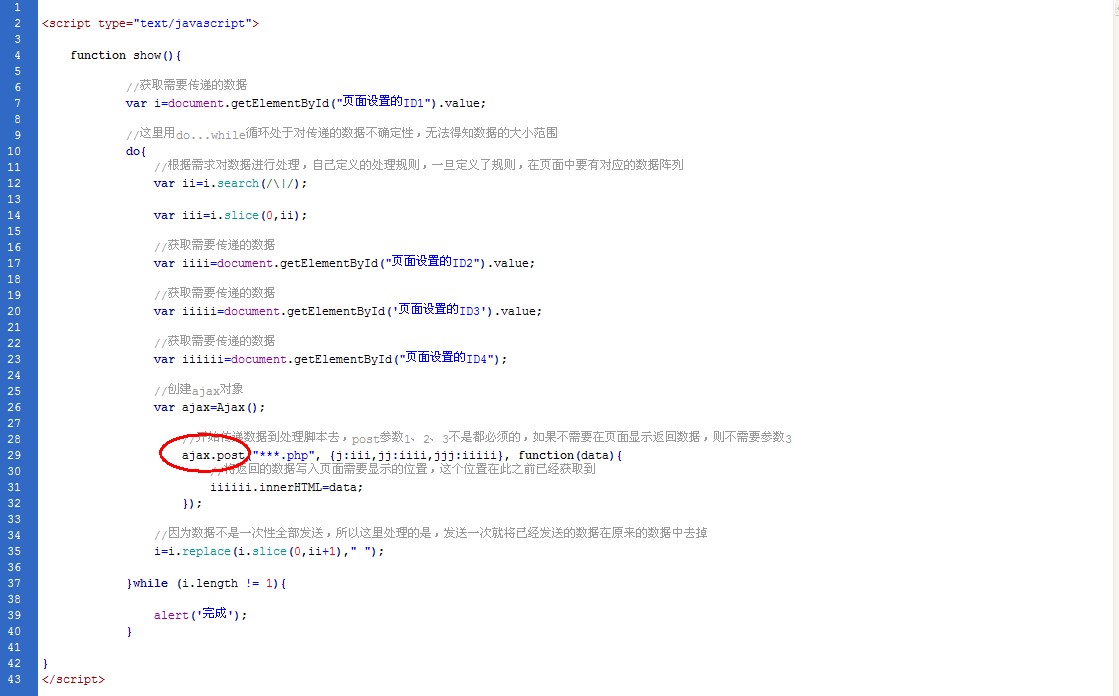Select line number 29 in the gutter
This screenshot has height=696, width=1119.
(x=15, y=455)
